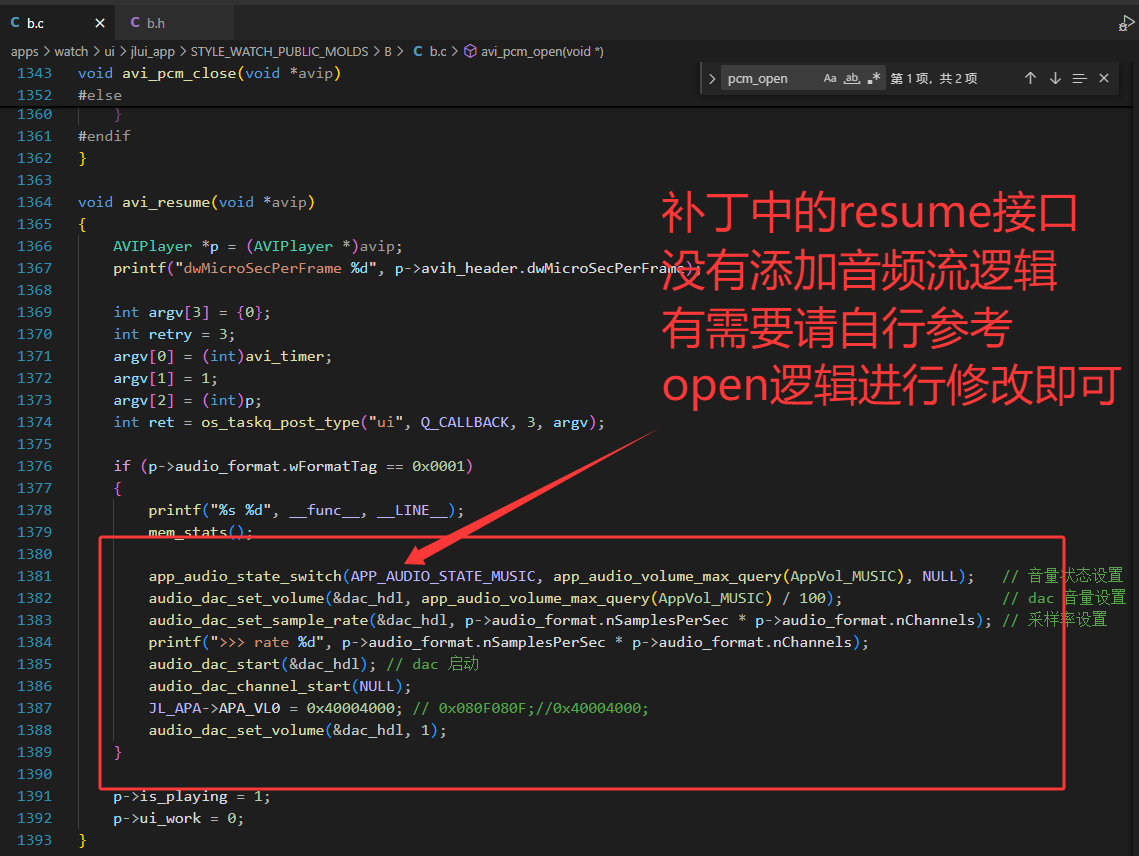Close the b.c editor tab
This screenshot has height=856, width=1139.
(100, 23)
